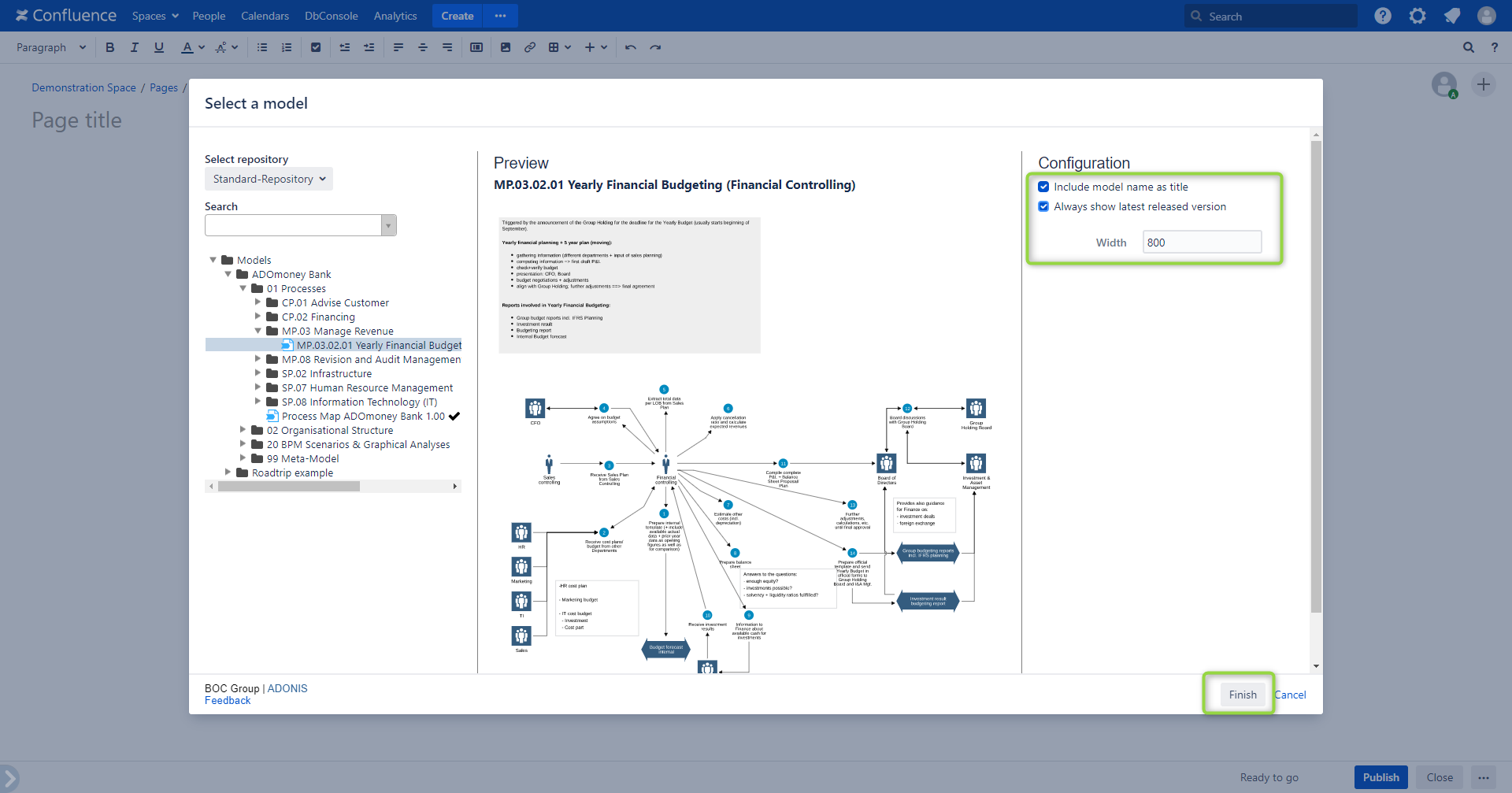Click the Bold formatting icon
Image resolution: width=1512 pixels, height=793 pixels.
coord(110,47)
